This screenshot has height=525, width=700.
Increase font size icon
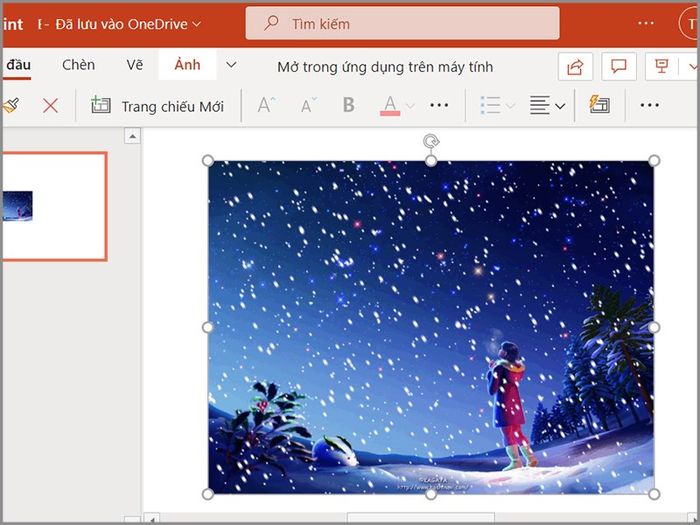tap(267, 105)
